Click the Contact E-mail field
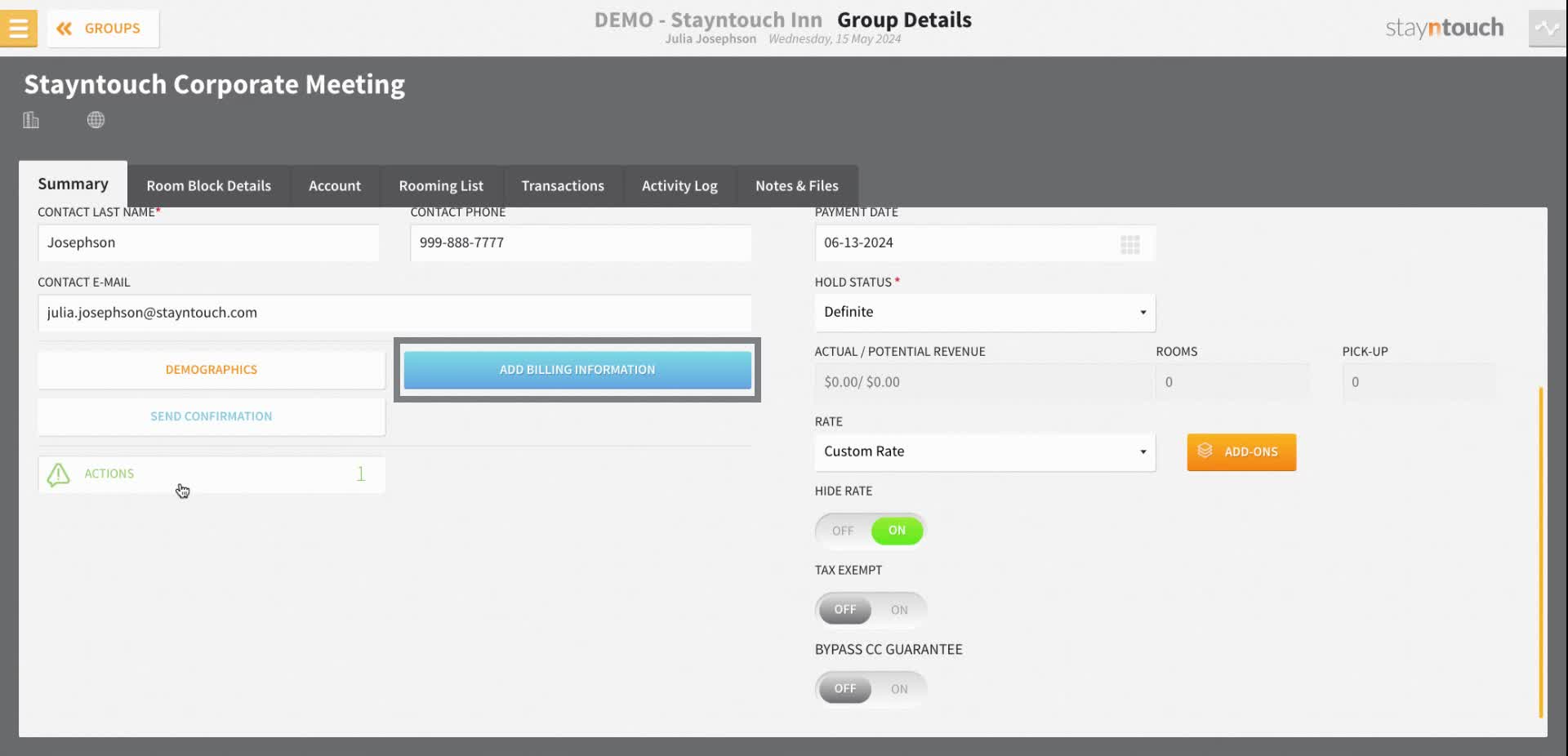 coord(394,313)
